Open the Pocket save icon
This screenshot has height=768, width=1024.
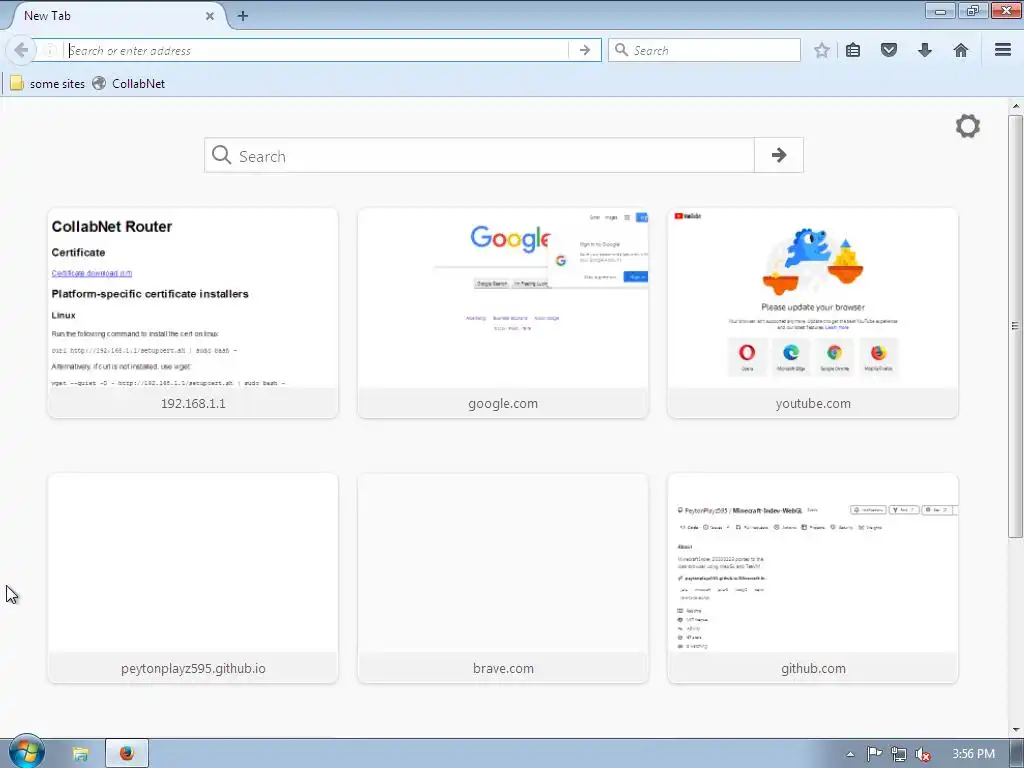click(x=889, y=50)
